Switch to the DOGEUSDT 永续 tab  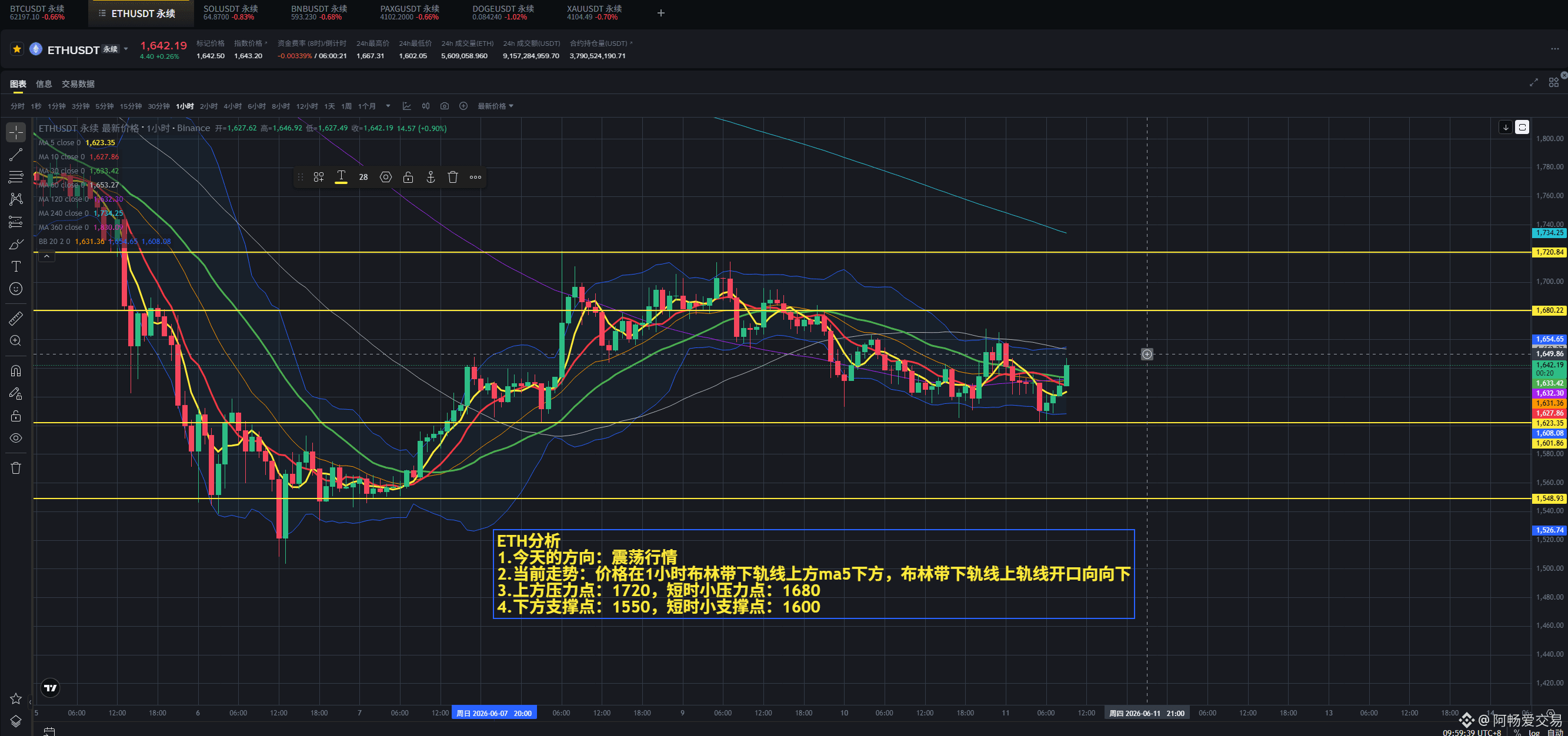click(503, 13)
